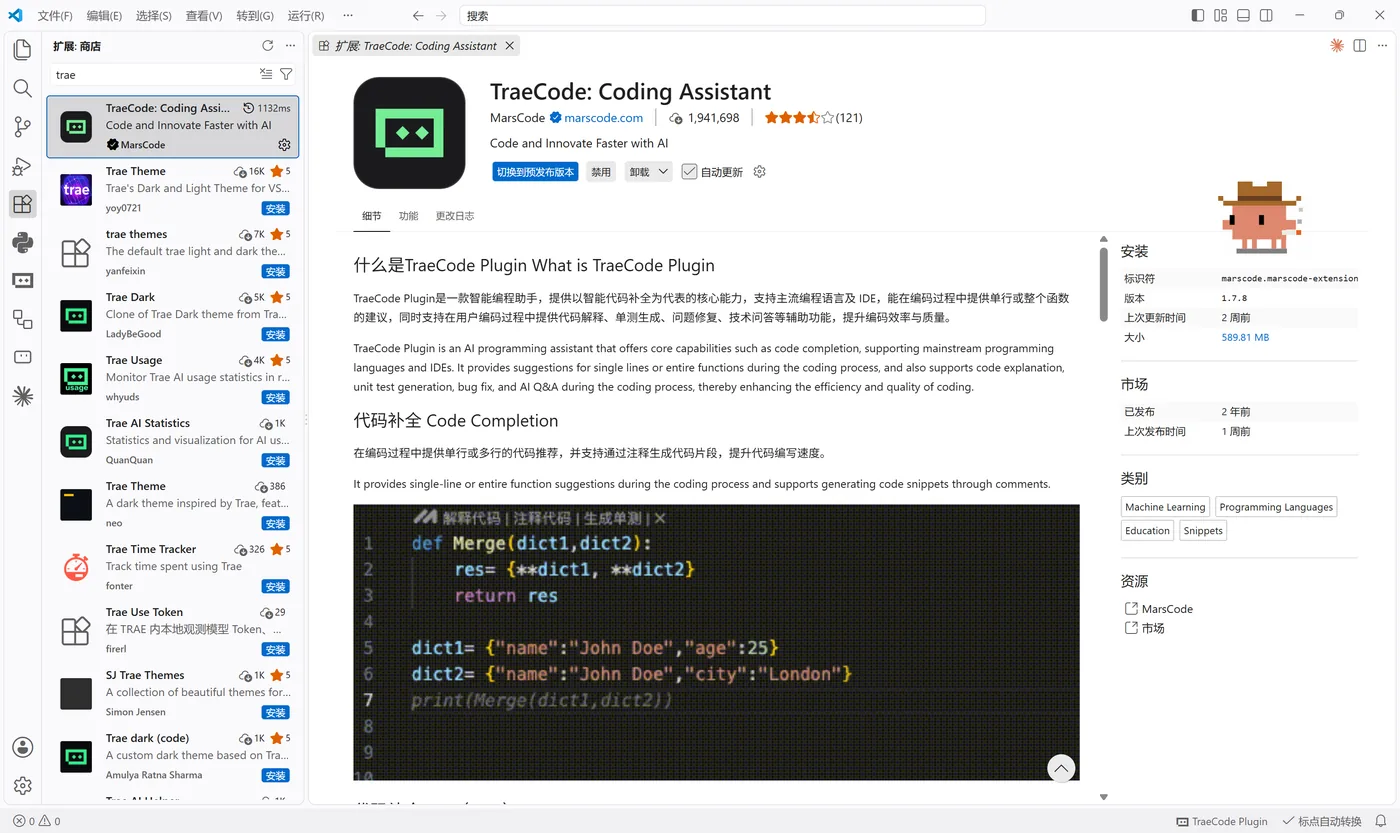Open the extension settings gear beside auto update
This screenshot has width=1400, height=833.
(759, 172)
